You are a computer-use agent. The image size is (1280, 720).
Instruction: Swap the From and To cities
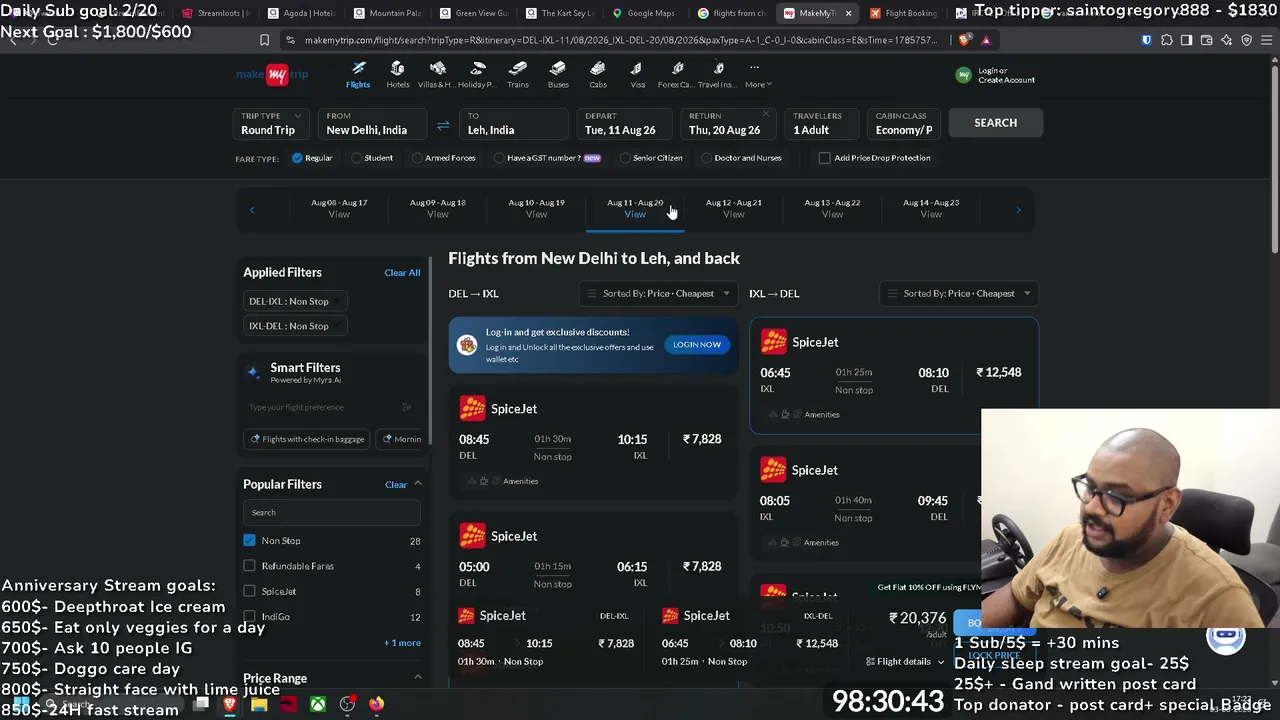pos(443,125)
